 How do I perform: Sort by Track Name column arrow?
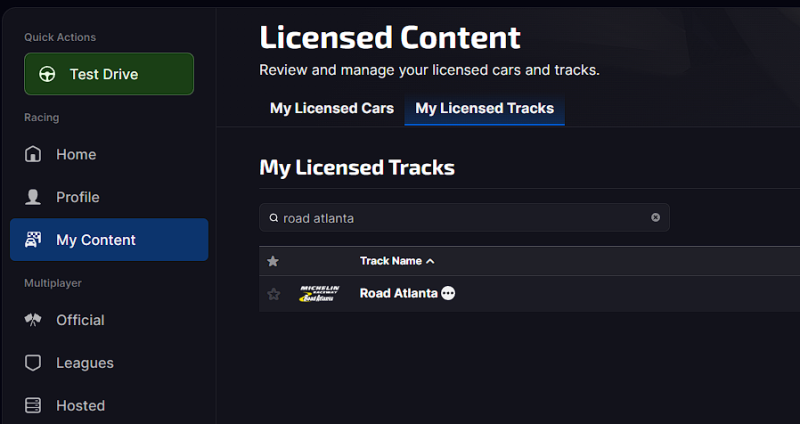pos(430,261)
